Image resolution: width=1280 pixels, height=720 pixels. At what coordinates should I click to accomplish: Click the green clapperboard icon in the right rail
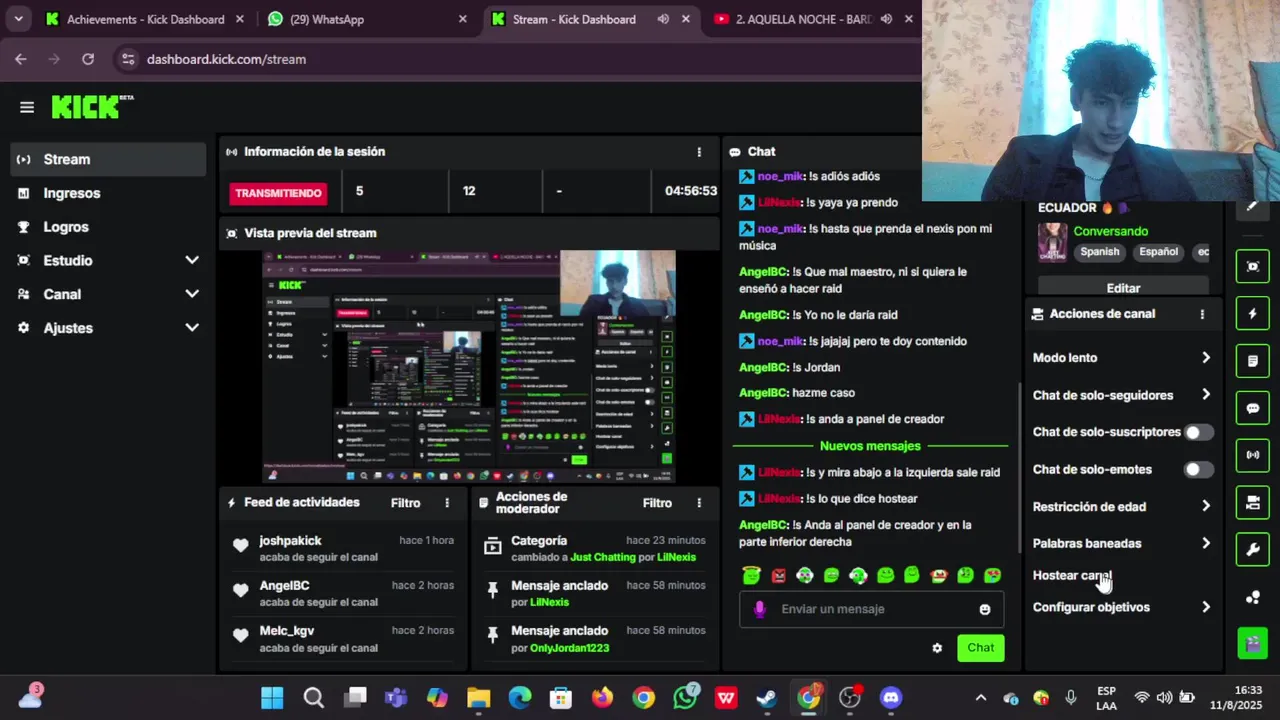(x=1252, y=642)
